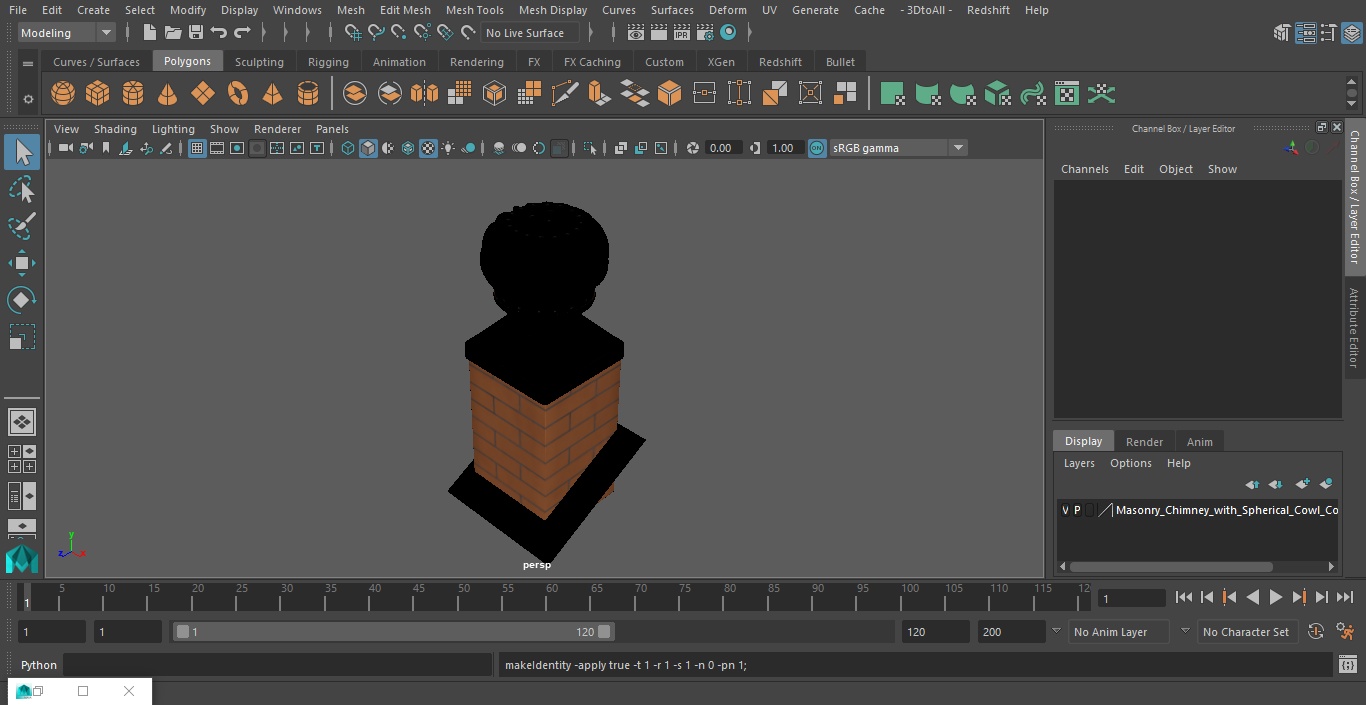Click the Python command language selector
This screenshot has height=705, width=1366.
tap(39, 665)
